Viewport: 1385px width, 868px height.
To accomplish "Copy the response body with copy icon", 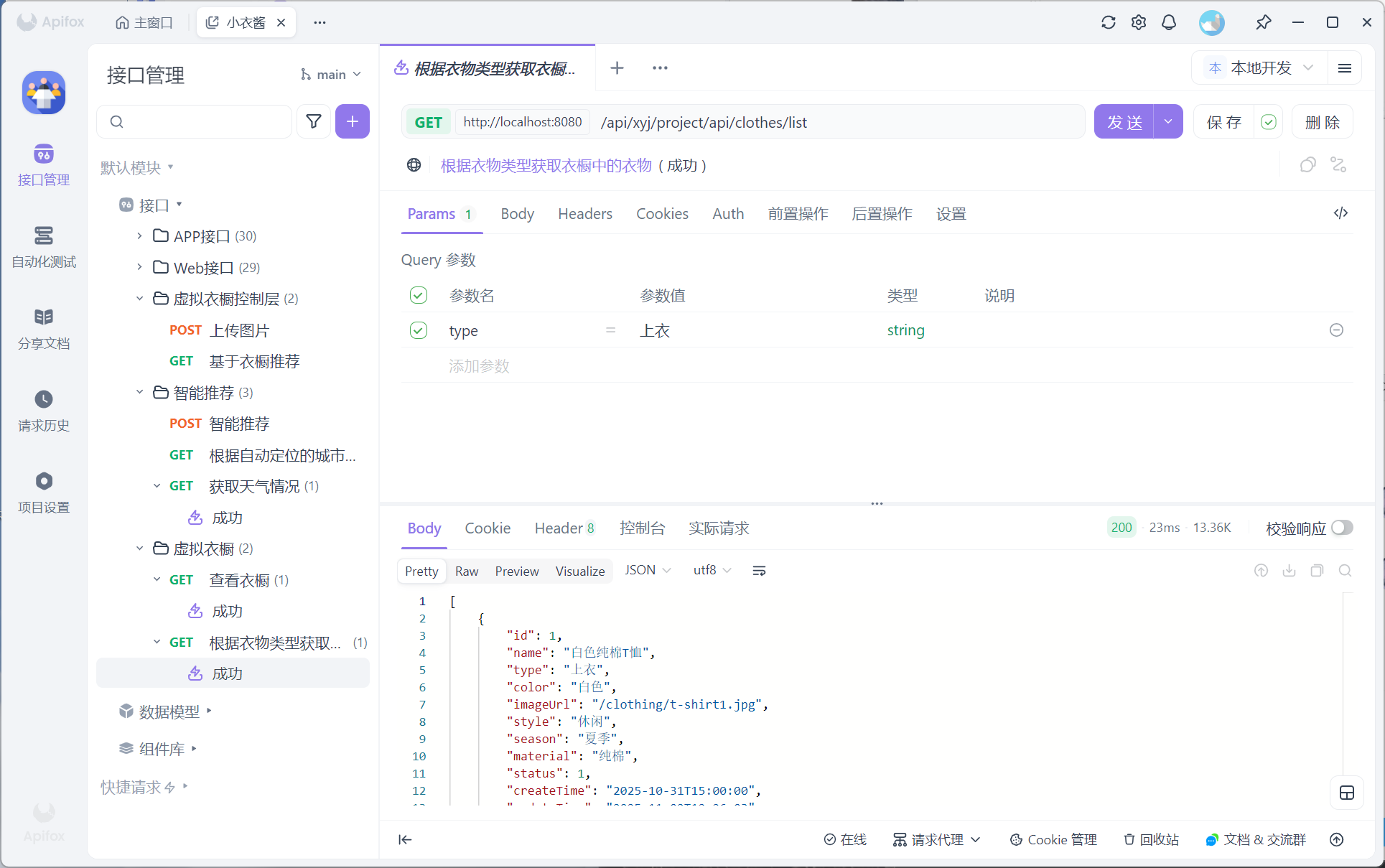I will coord(1317,571).
